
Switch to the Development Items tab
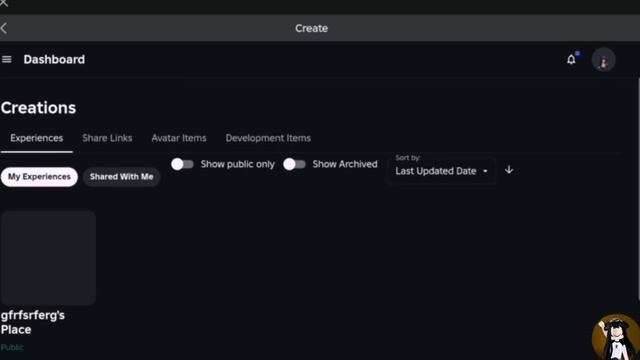268,138
